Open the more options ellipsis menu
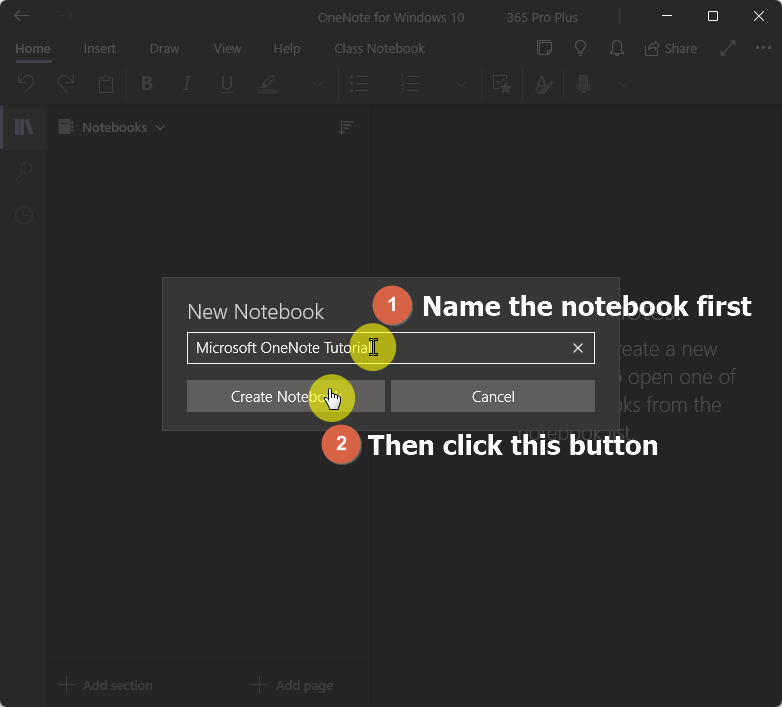Image resolution: width=782 pixels, height=707 pixels. (x=763, y=48)
